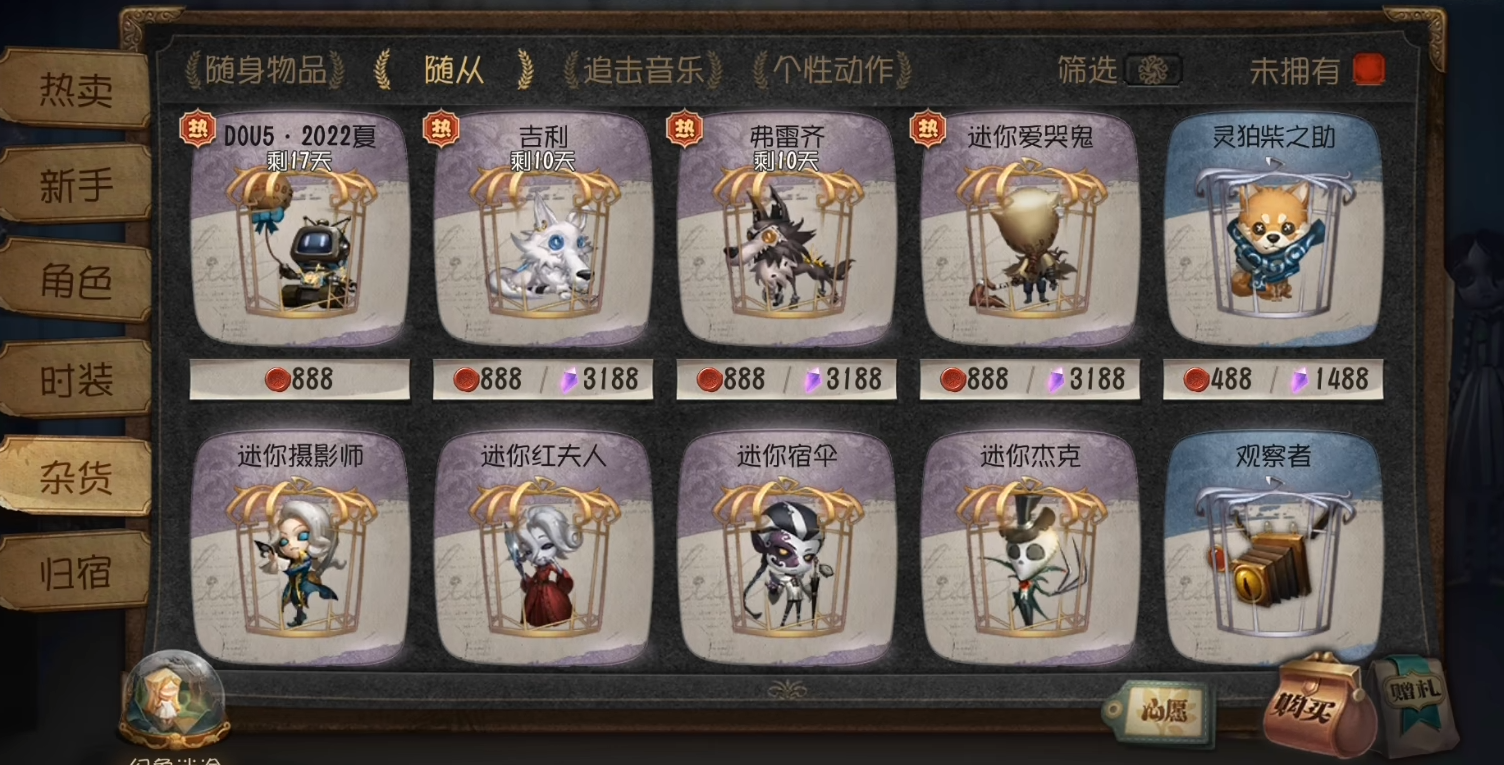1504x765 pixels.
Task: Switch to the 追击音乐 tab
Action: coord(643,69)
